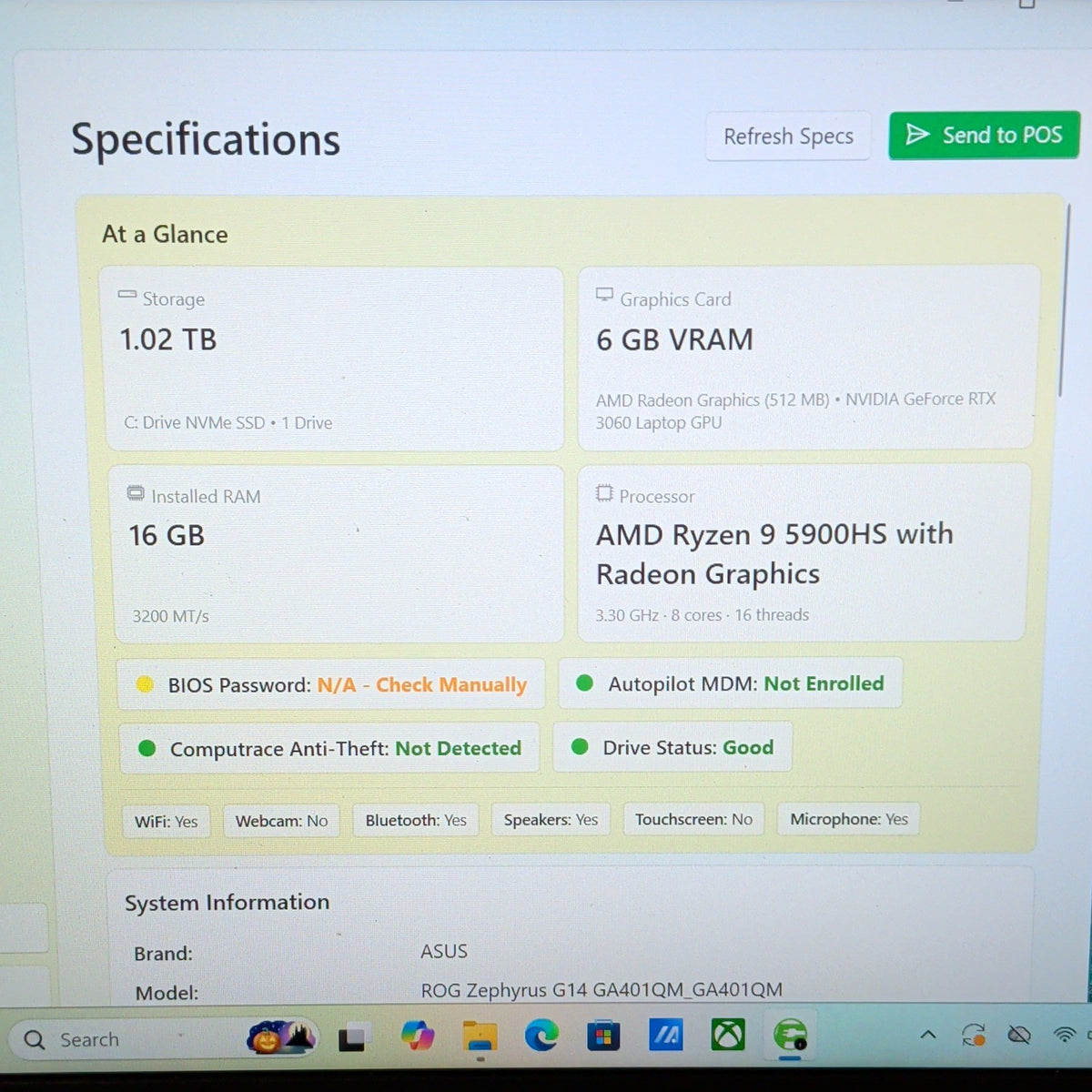Click the paper plane icon on Send to POS
The height and width of the screenshot is (1092, 1092).
(x=917, y=135)
